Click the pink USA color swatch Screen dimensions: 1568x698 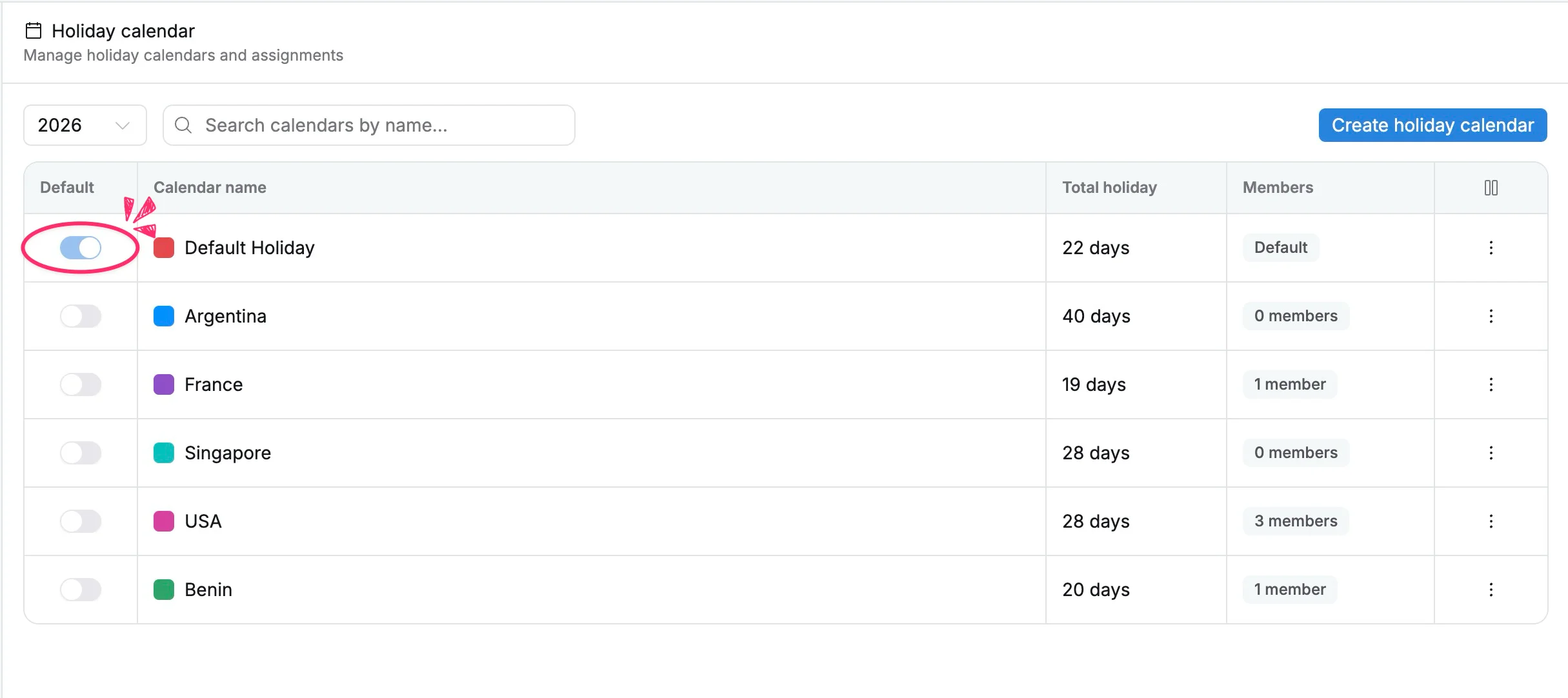tap(164, 521)
